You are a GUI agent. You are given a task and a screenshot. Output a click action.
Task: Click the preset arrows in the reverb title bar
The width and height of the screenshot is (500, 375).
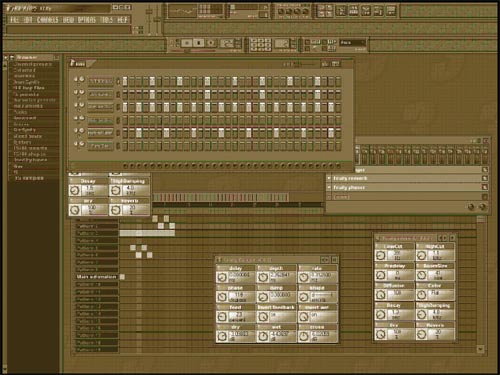pyautogui.click(x=443, y=238)
